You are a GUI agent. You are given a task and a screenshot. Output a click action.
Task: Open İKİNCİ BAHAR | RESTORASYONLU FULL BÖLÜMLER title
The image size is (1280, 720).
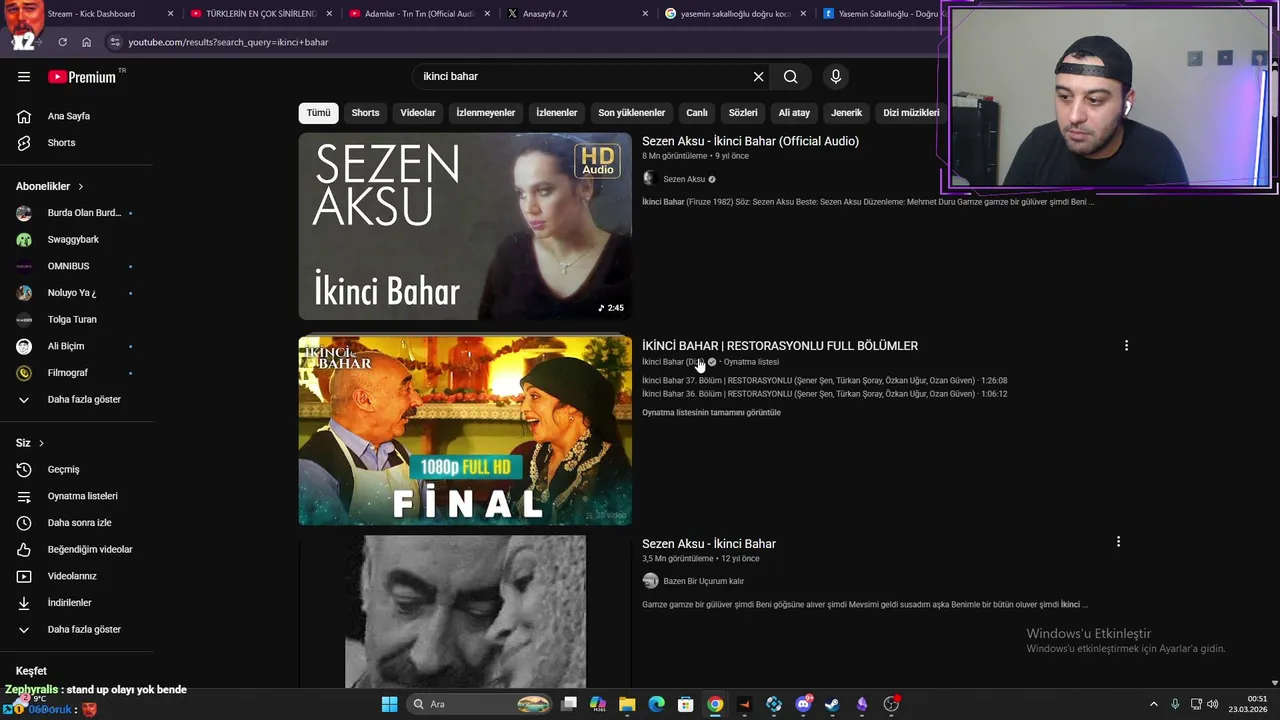click(x=780, y=346)
